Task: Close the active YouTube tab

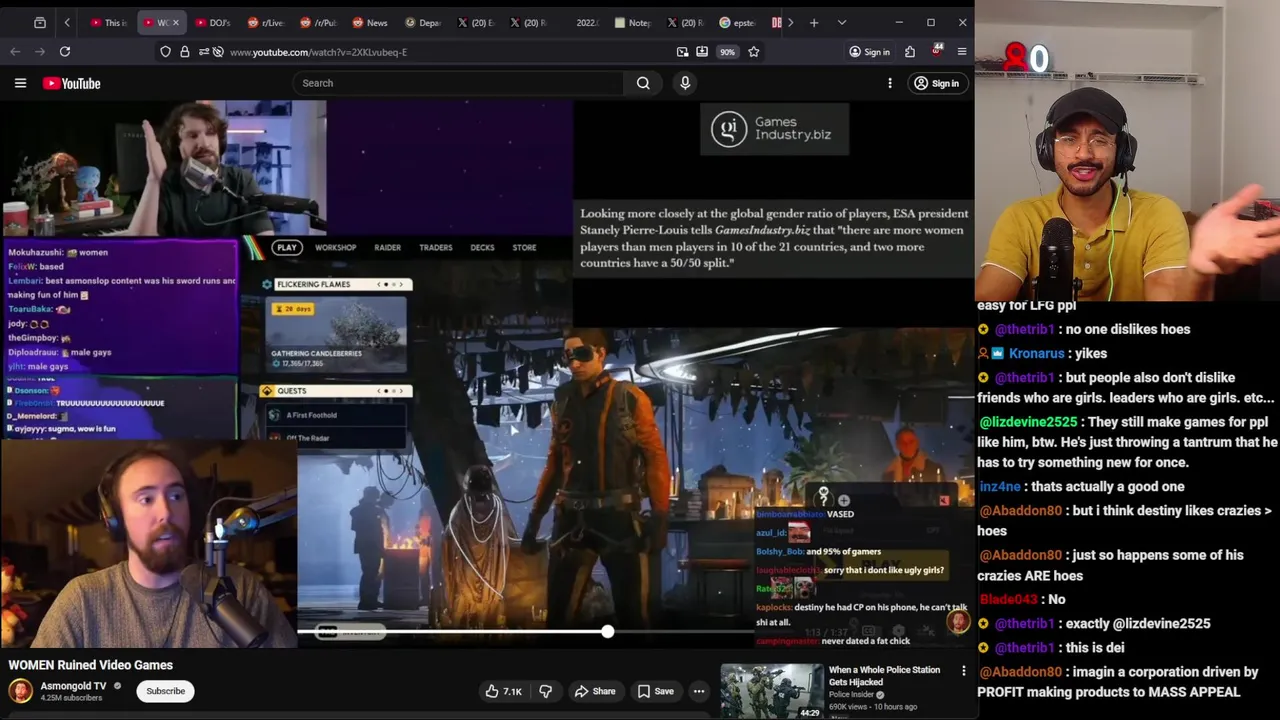Action: coord(176,22)
